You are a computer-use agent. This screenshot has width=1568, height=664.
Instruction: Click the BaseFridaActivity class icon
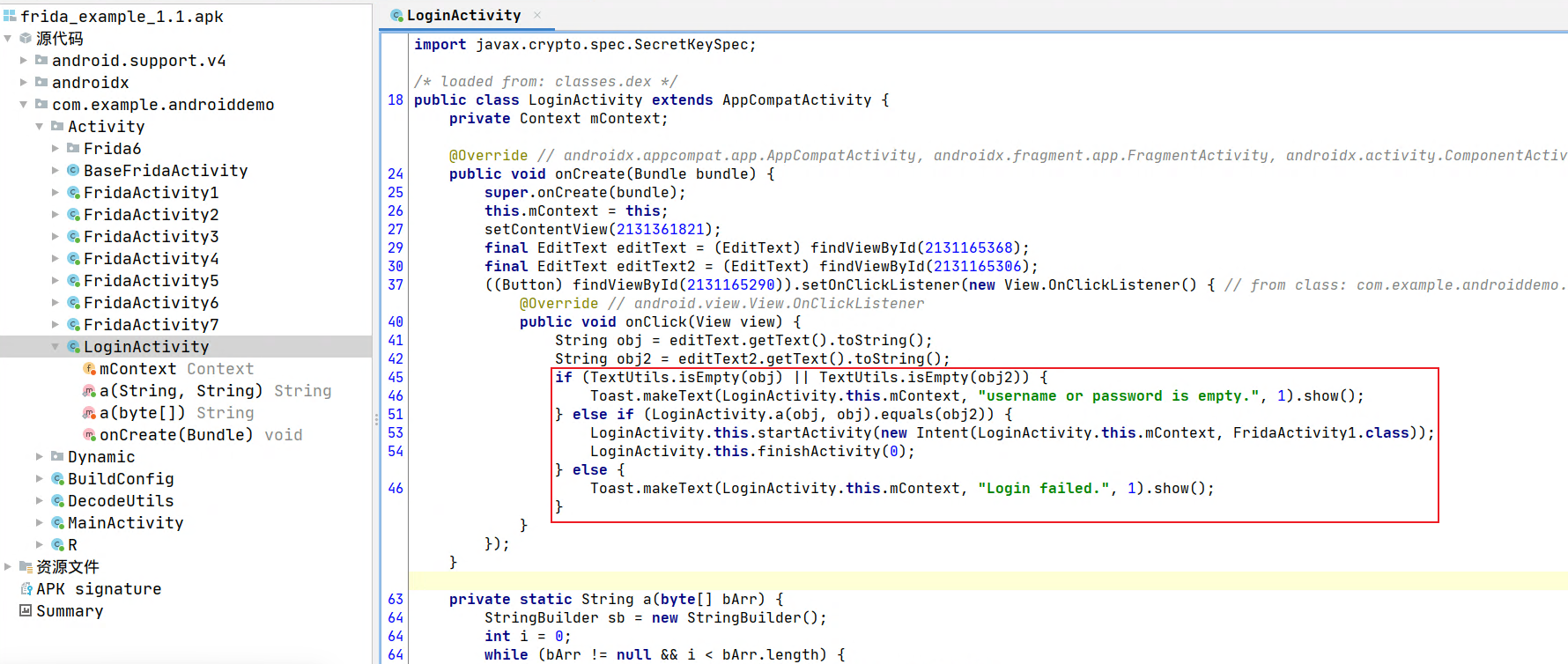(73, 170)
